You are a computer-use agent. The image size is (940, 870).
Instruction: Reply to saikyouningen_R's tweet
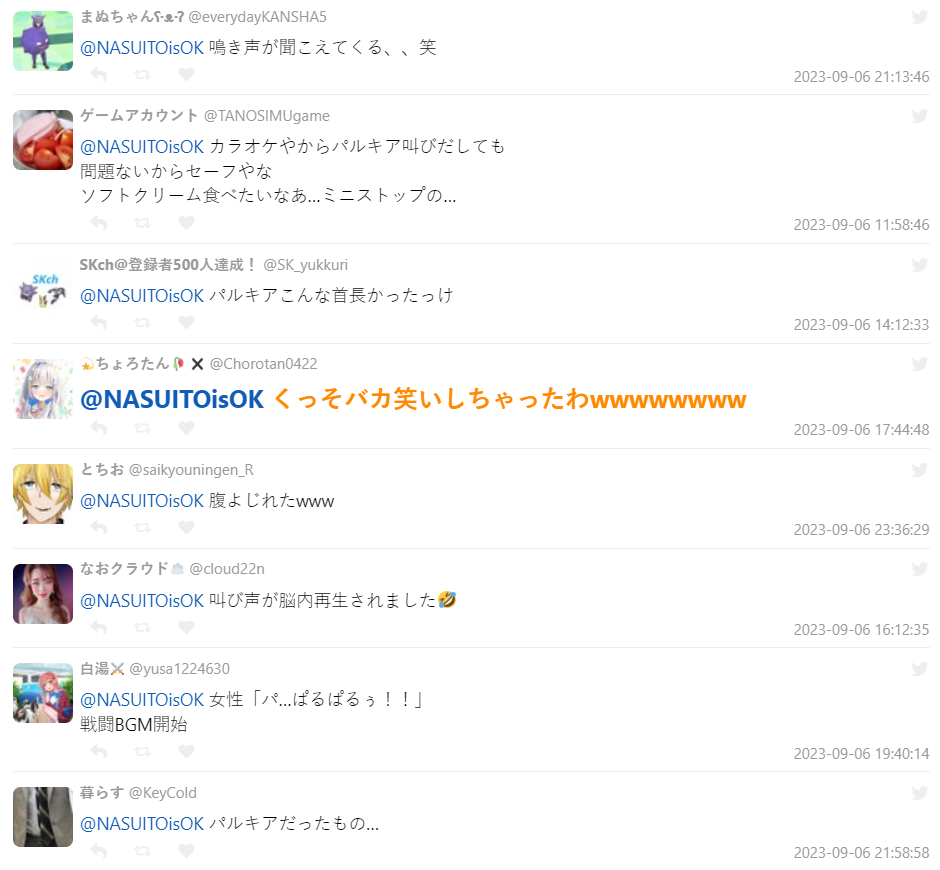pyautogui.click(x=99, y=528)
